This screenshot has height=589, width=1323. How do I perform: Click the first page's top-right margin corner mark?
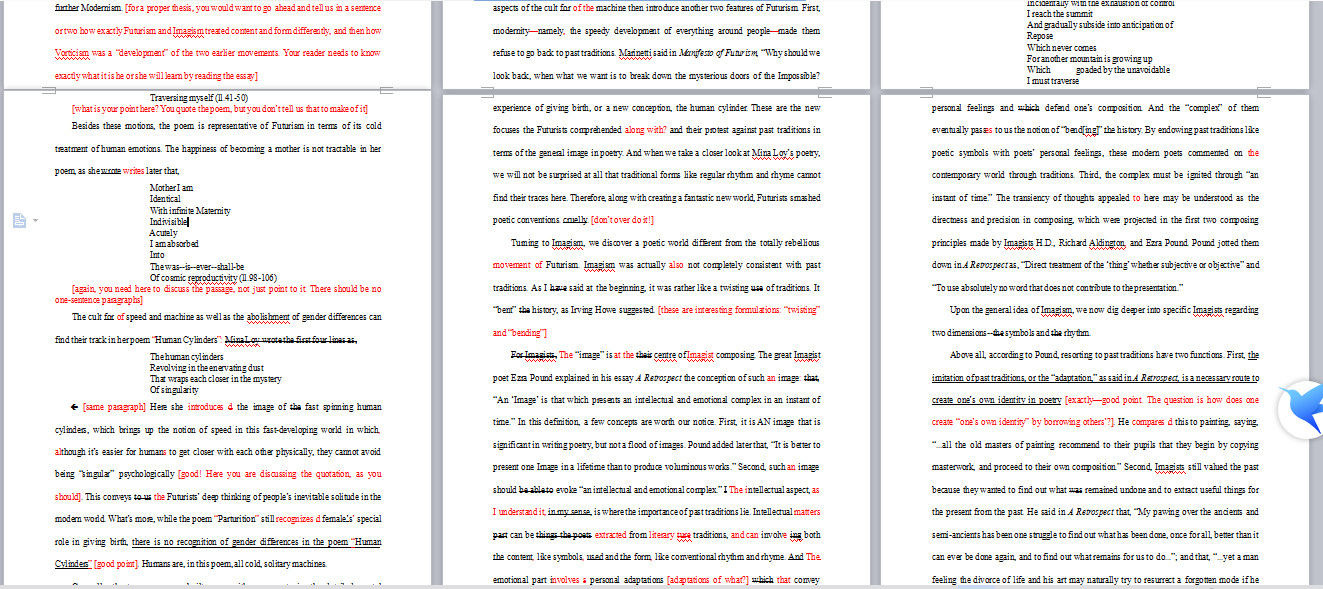click(388, 91)
